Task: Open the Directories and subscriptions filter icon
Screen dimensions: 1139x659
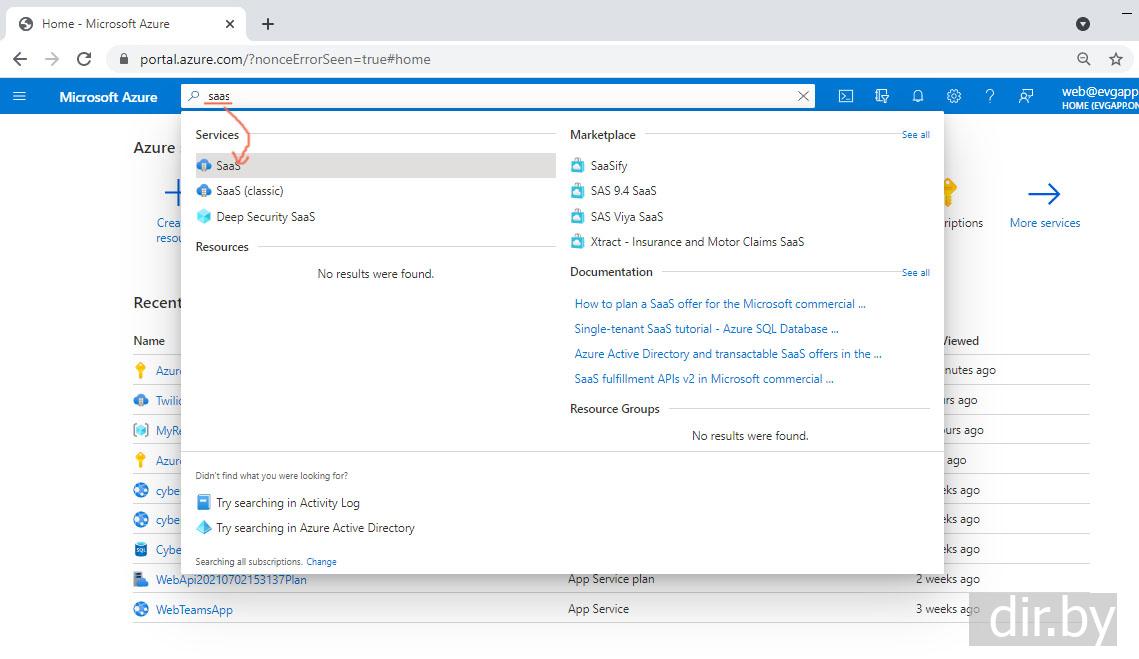Action: (882, 96)
